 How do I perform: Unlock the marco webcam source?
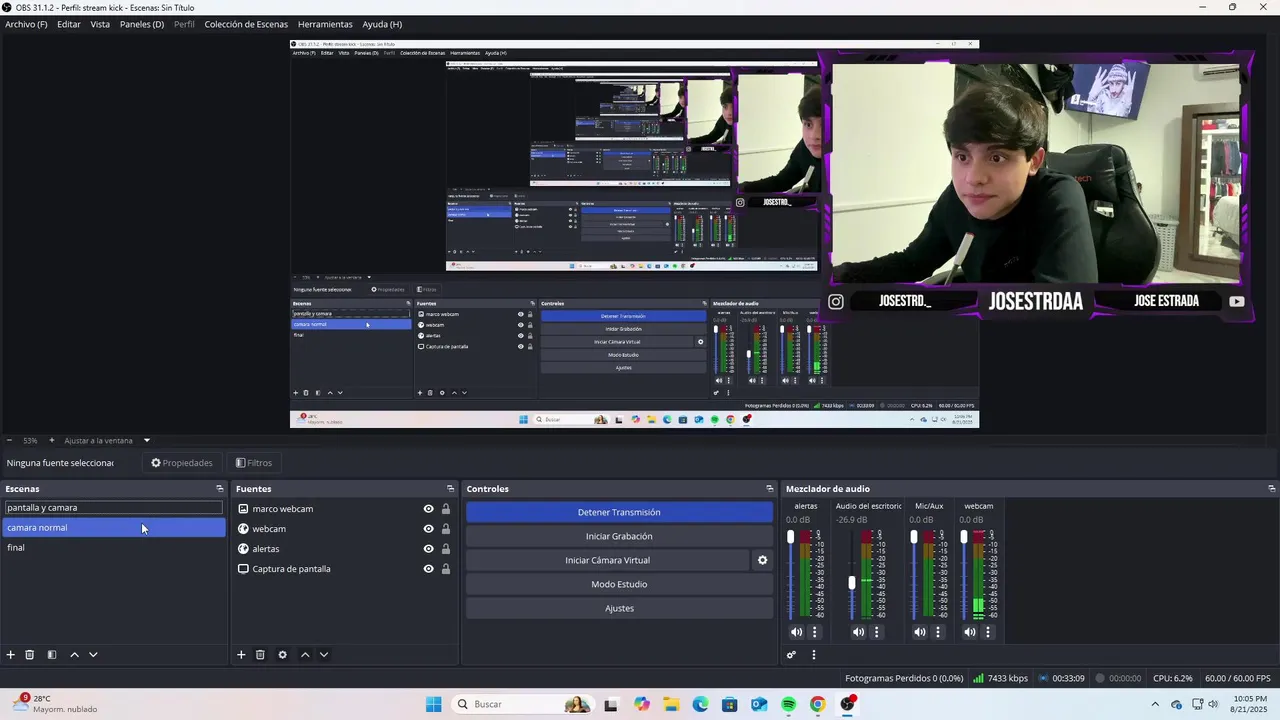446,509
